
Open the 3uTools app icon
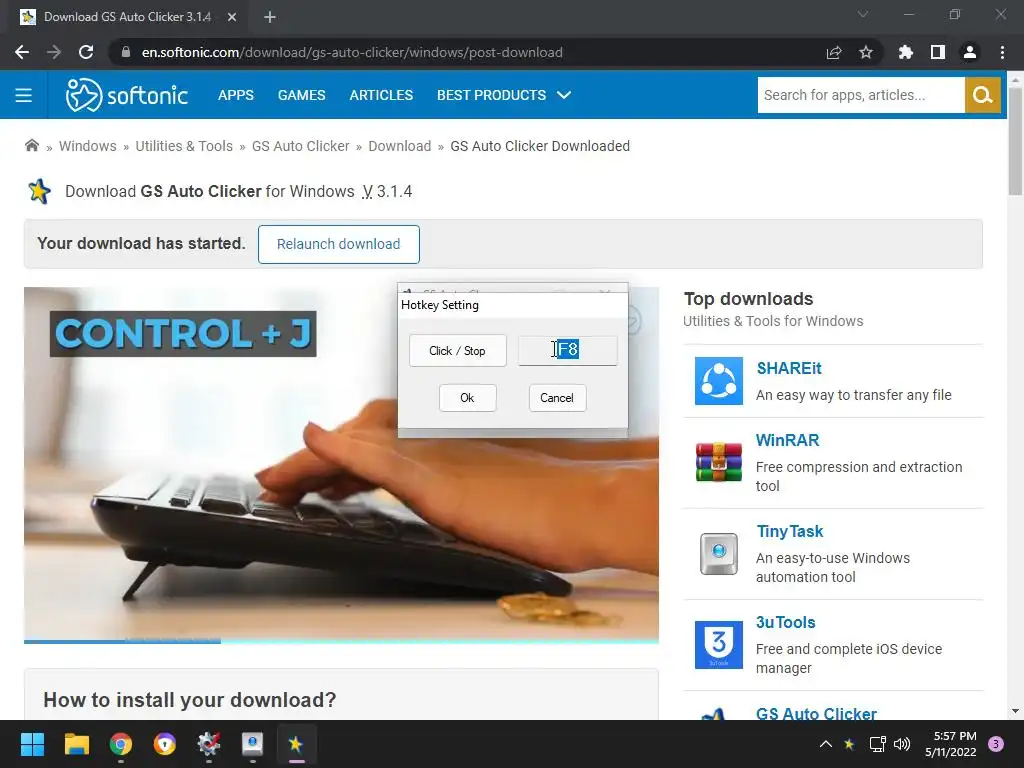[x=718, y=645]
